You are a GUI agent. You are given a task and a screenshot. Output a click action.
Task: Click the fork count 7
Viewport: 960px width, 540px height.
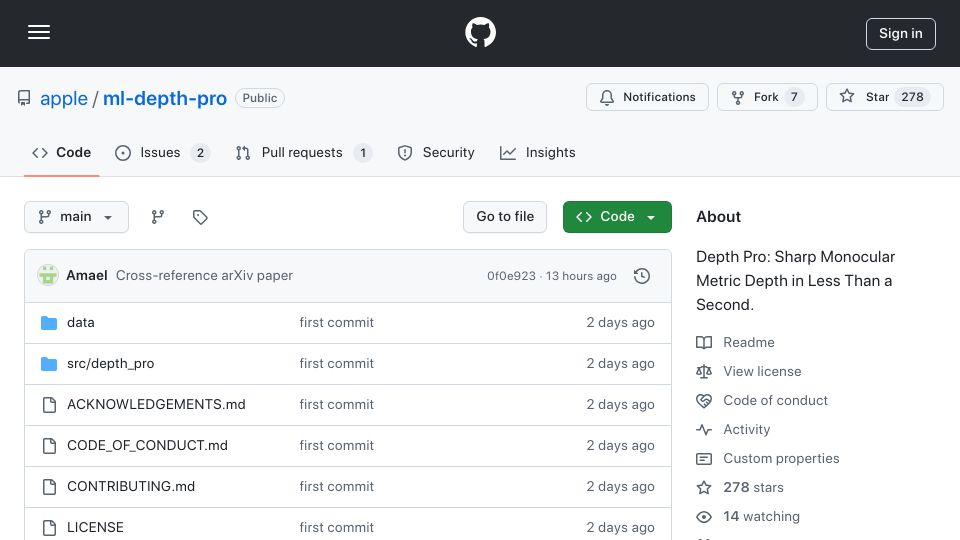point(793,97)
